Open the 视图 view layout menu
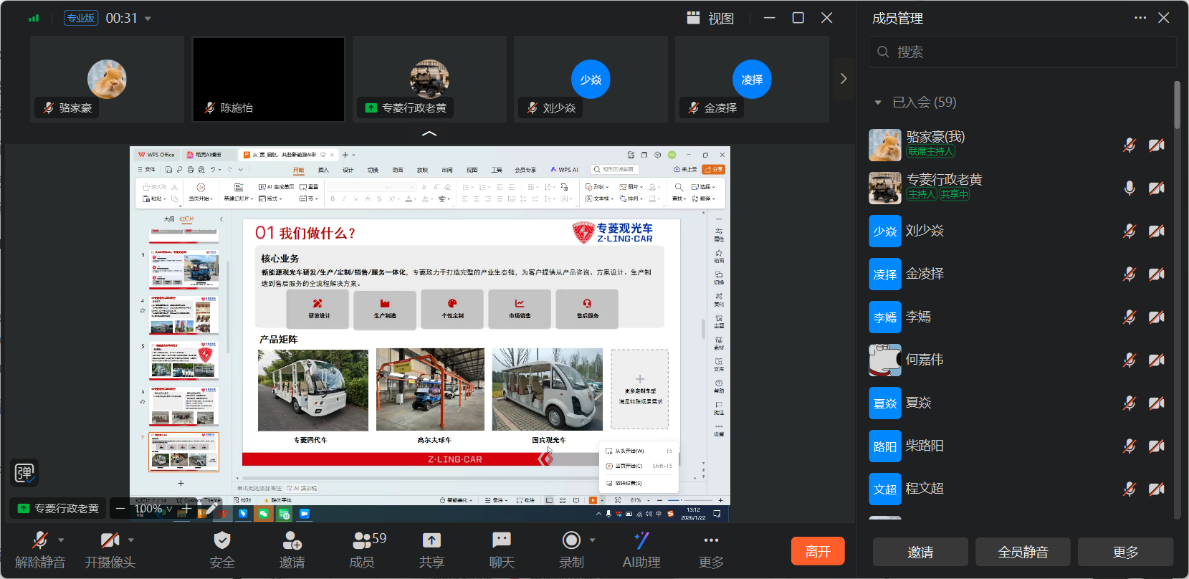1189x579 pixels. pos(710,18)
